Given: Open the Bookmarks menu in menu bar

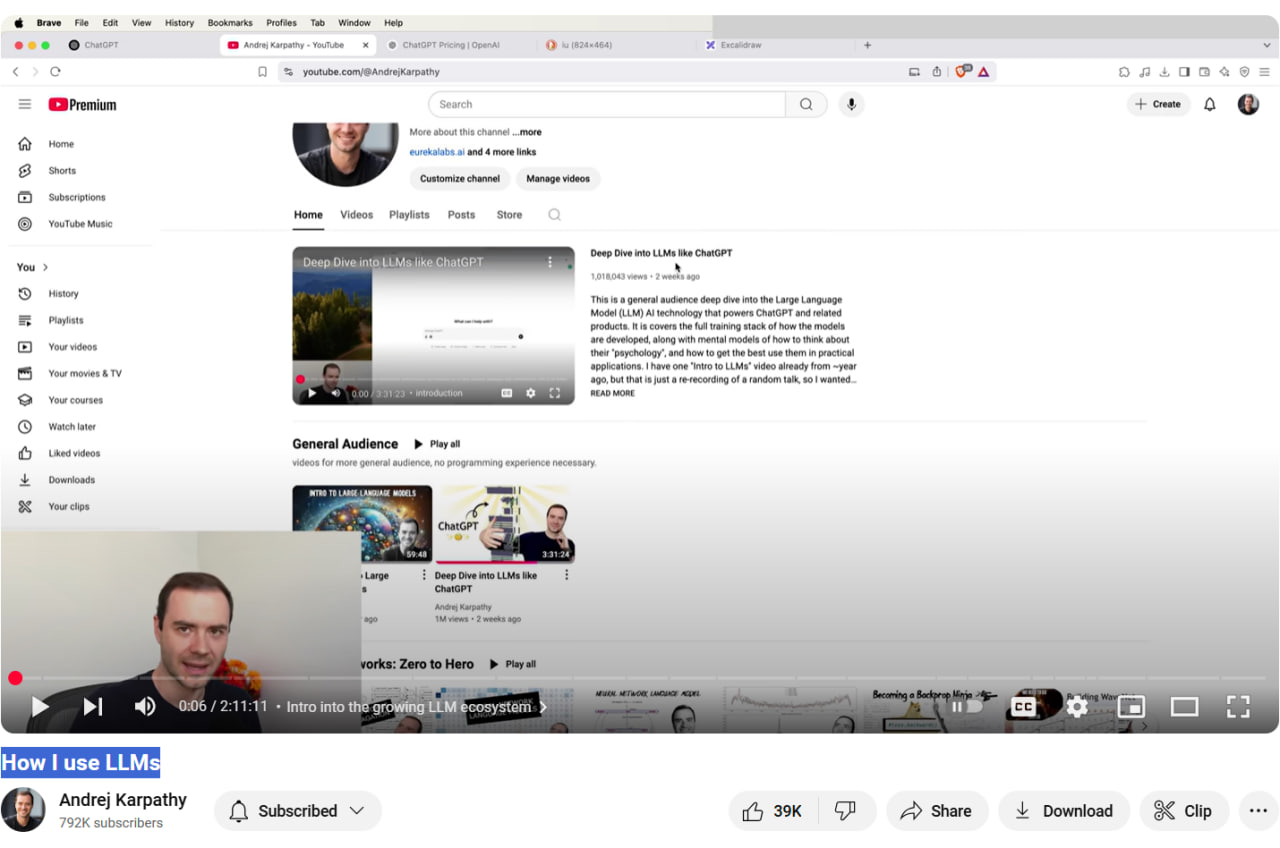Looking at the screenshot, I should tap(230, 22).
